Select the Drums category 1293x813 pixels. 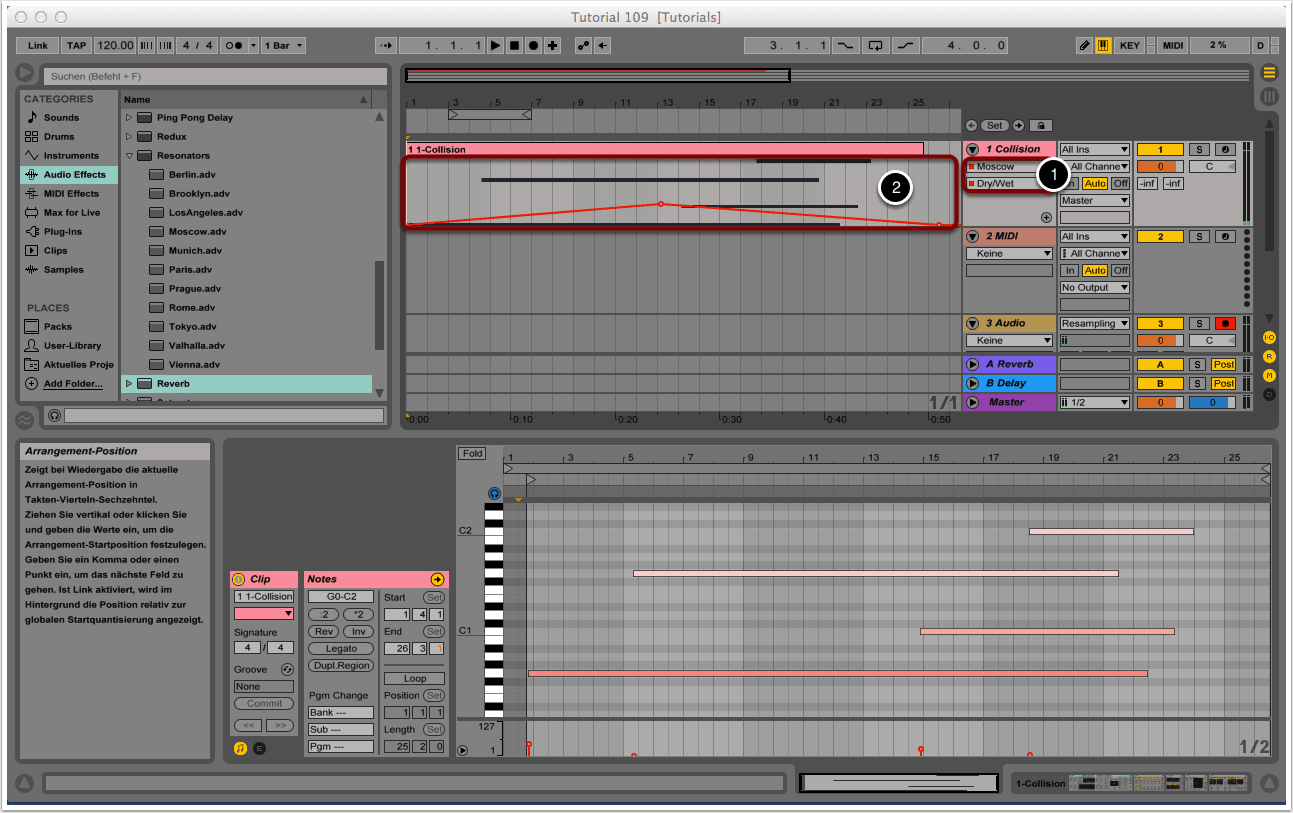58,137
